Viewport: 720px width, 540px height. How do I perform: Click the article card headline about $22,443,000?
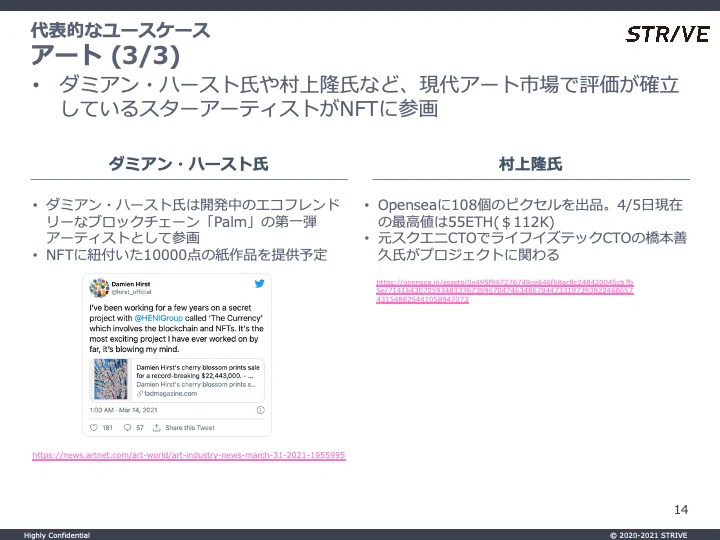pyautogui.click(x=198, y=371)
